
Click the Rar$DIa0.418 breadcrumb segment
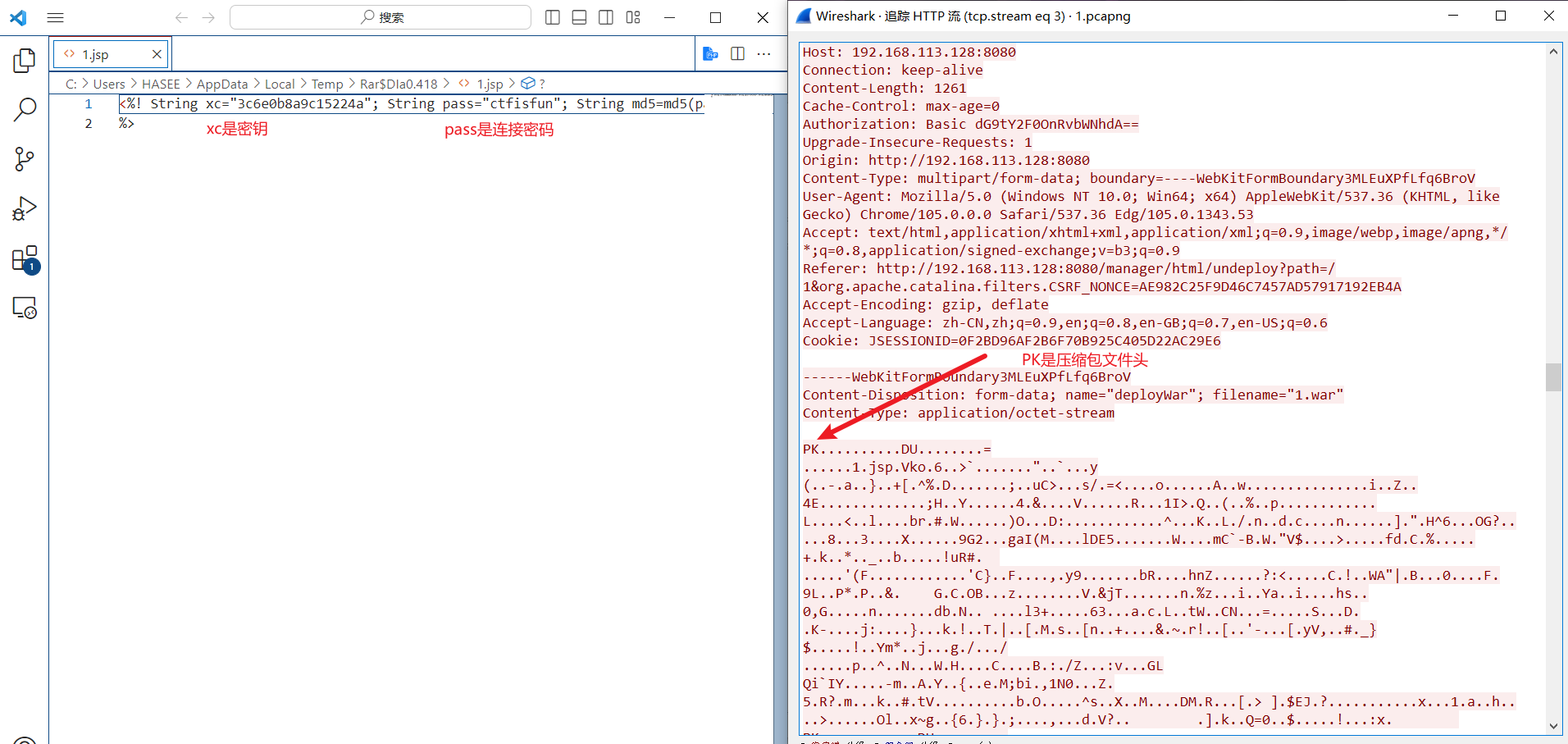(x=399, y=84)
